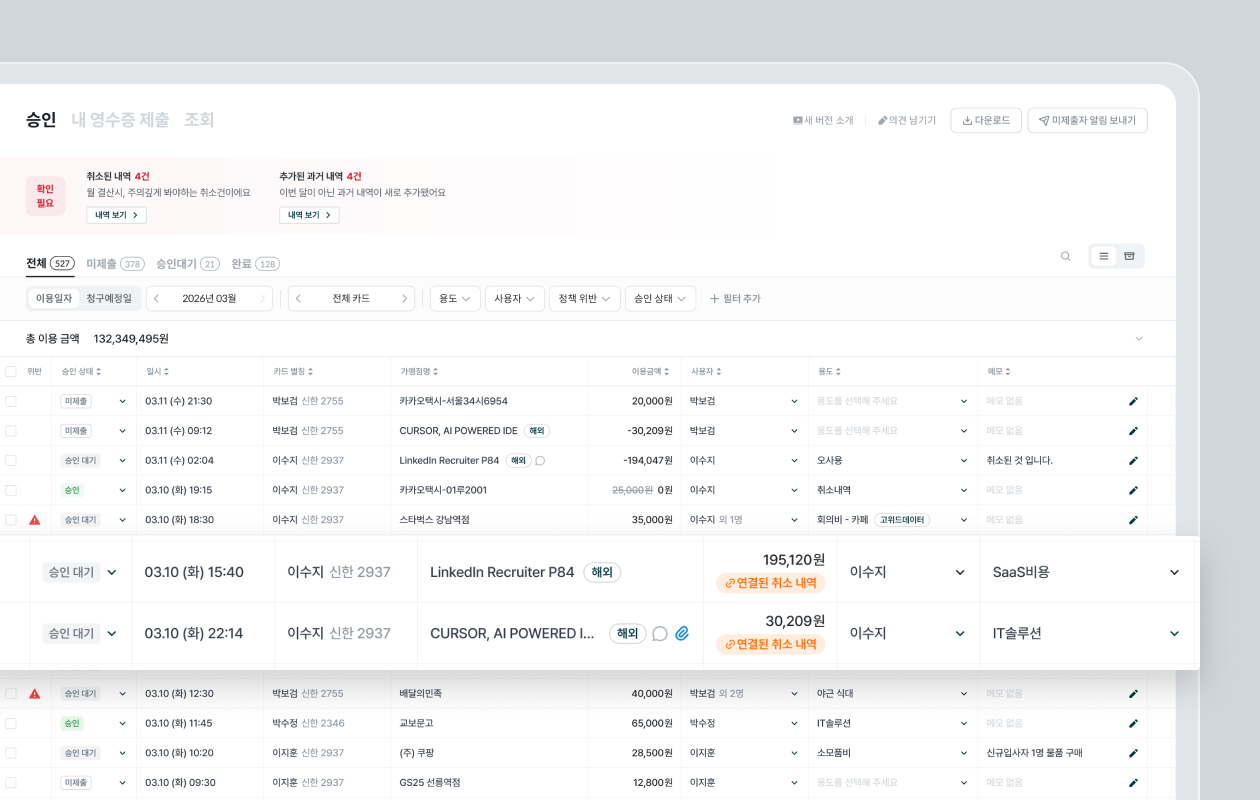Click edit pencil for 취소된 것 입니다 memo

tap(1133, 461)
